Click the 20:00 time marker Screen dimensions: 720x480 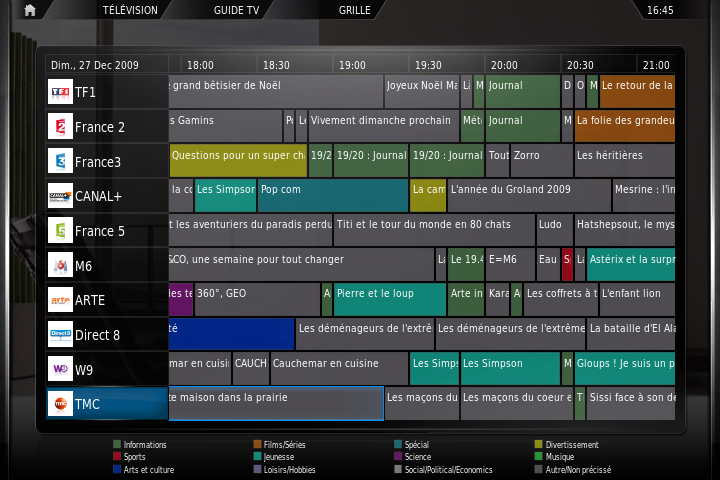coord(504,65)
